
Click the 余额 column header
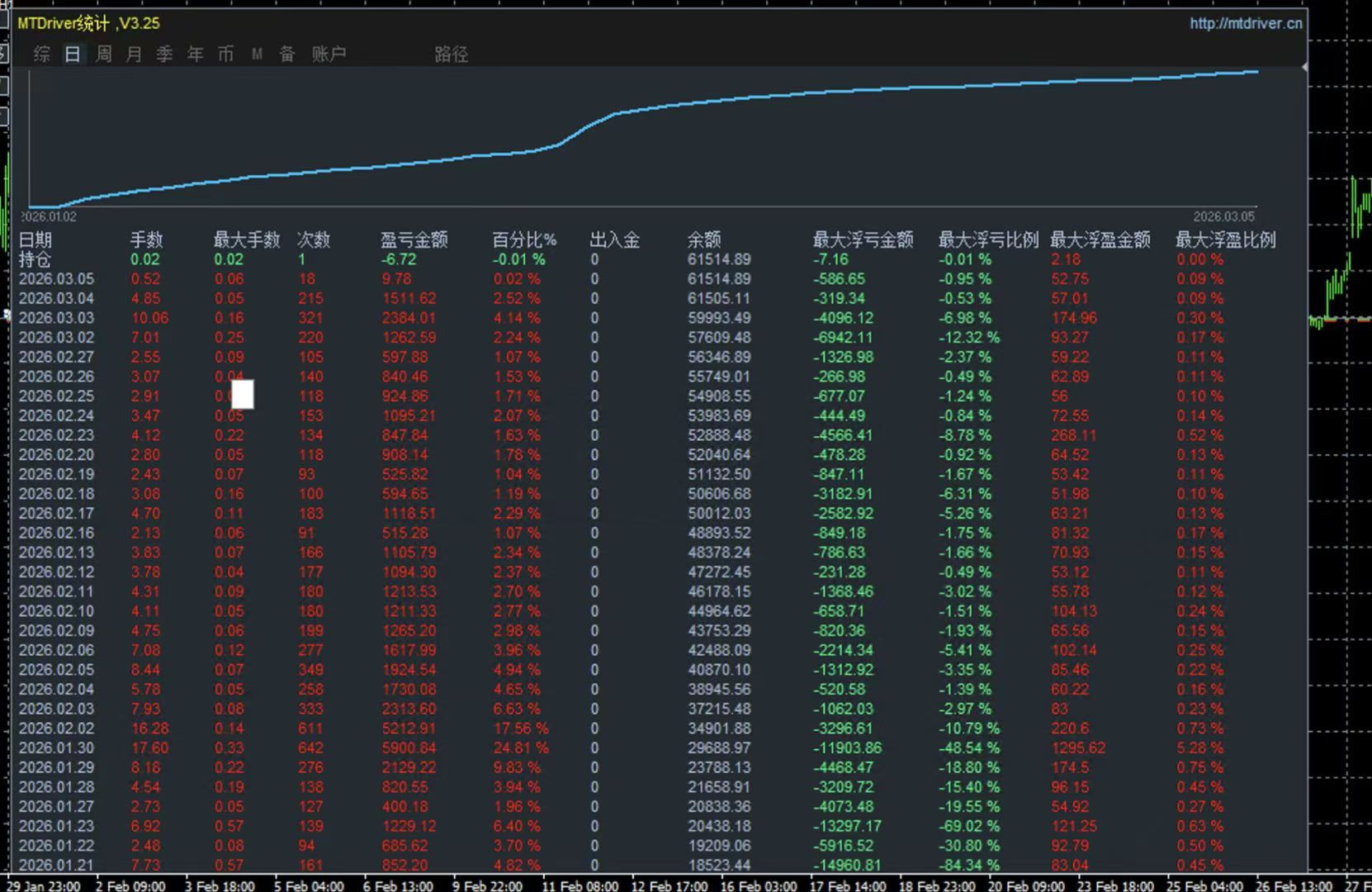(x=704, y=240)
